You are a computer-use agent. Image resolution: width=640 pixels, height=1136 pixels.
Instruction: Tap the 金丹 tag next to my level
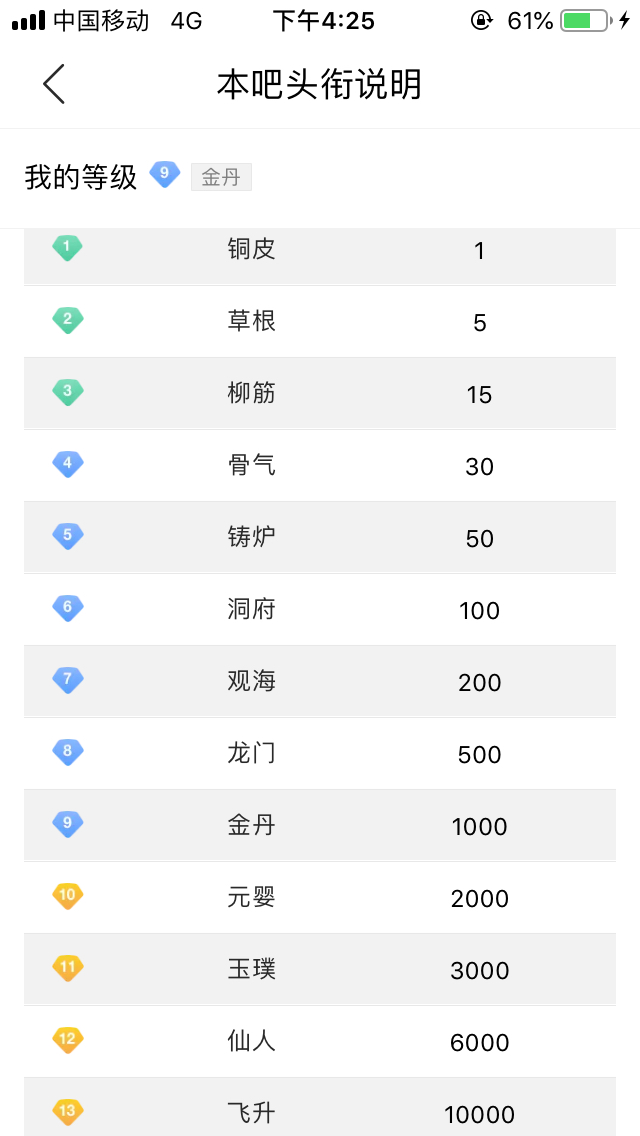[x=221, y=178]
